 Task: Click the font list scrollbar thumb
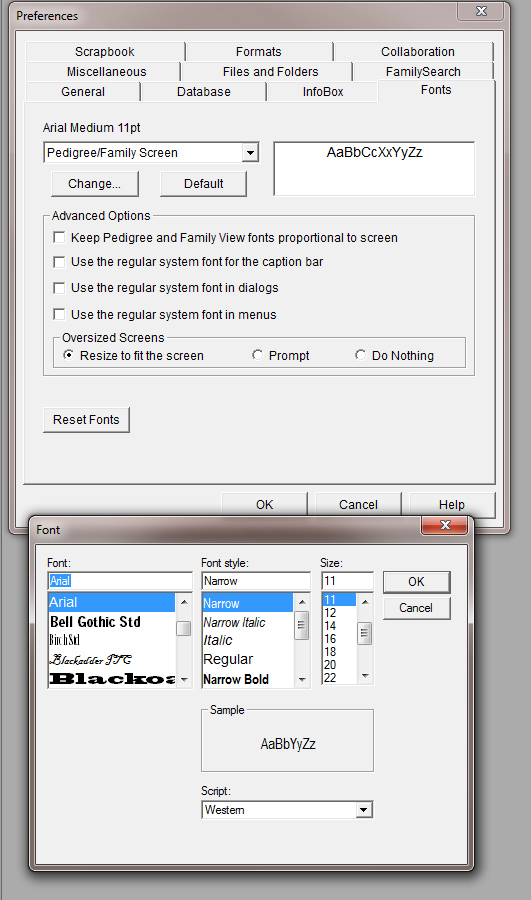[184, 628]
